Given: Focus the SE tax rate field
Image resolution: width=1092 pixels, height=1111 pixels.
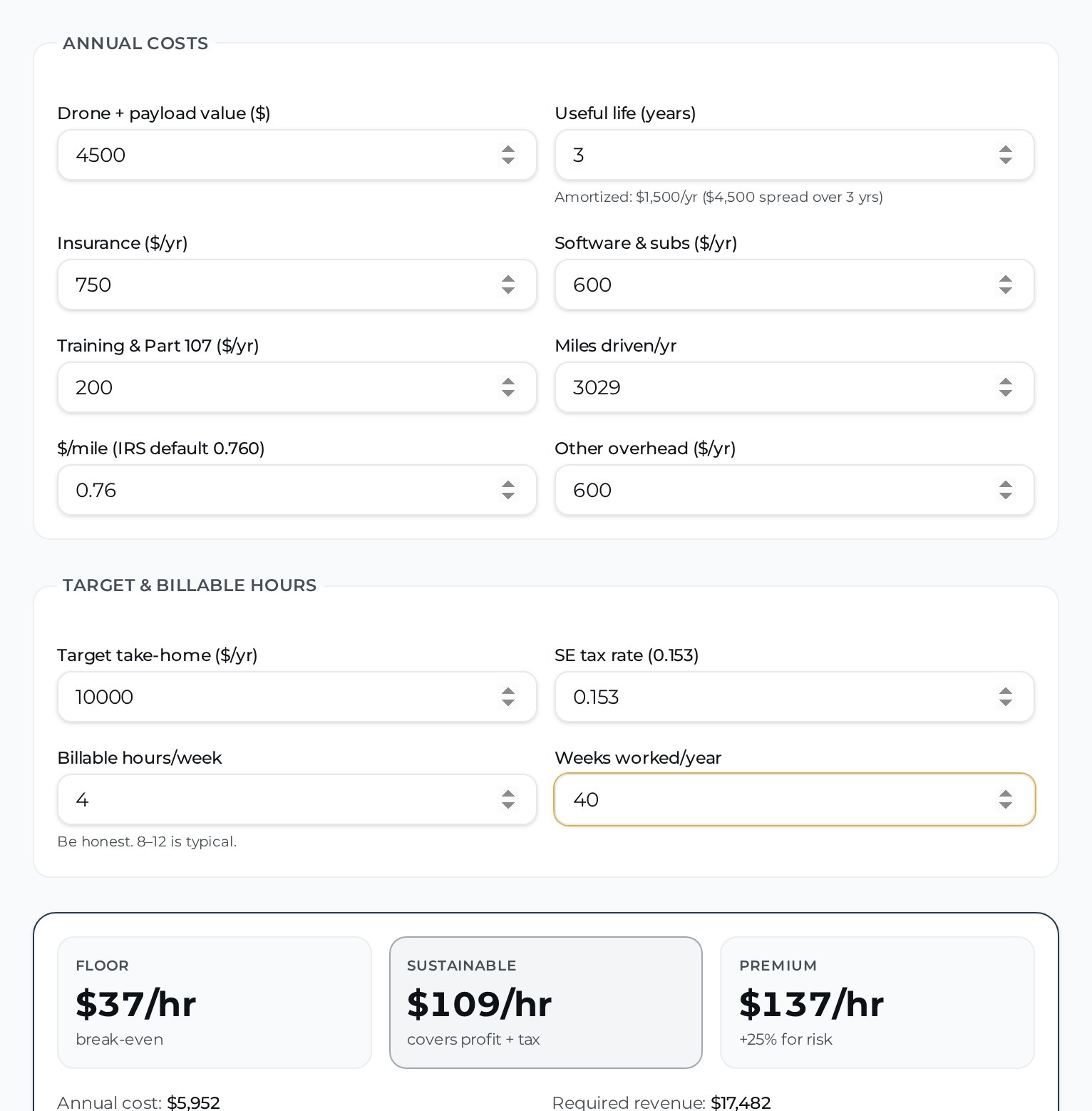Looking at the screenshot, I should [x=794, y=697].
